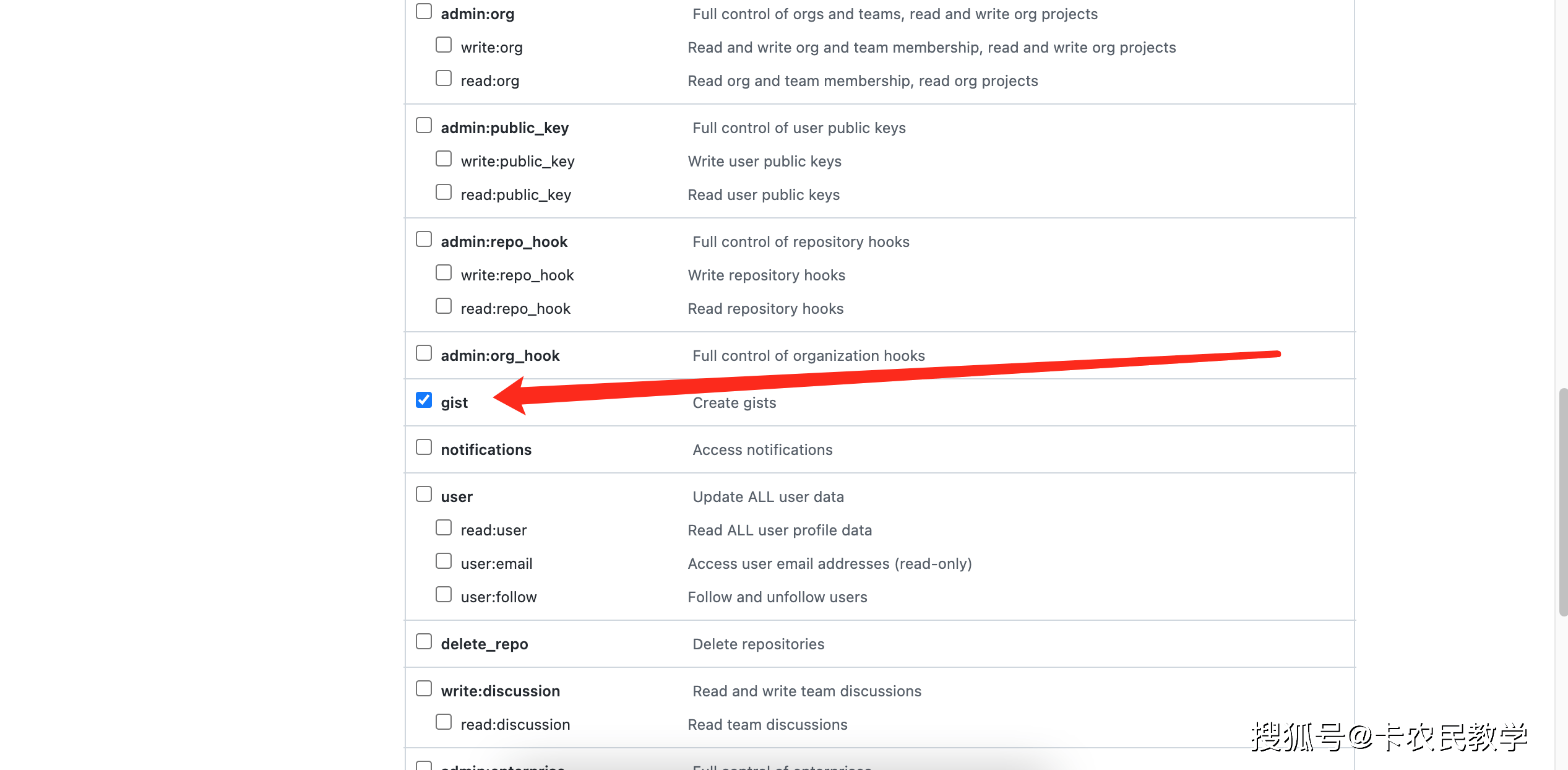Enable admin:org_hook scope
Screen dimensions: 1568x770
(x=424, y=353)
